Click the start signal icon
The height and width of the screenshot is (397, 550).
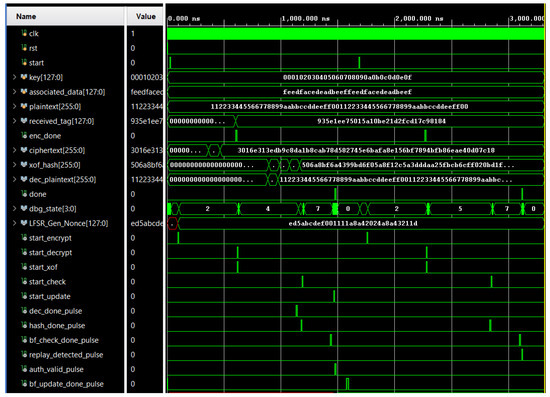tap(24, 62)
